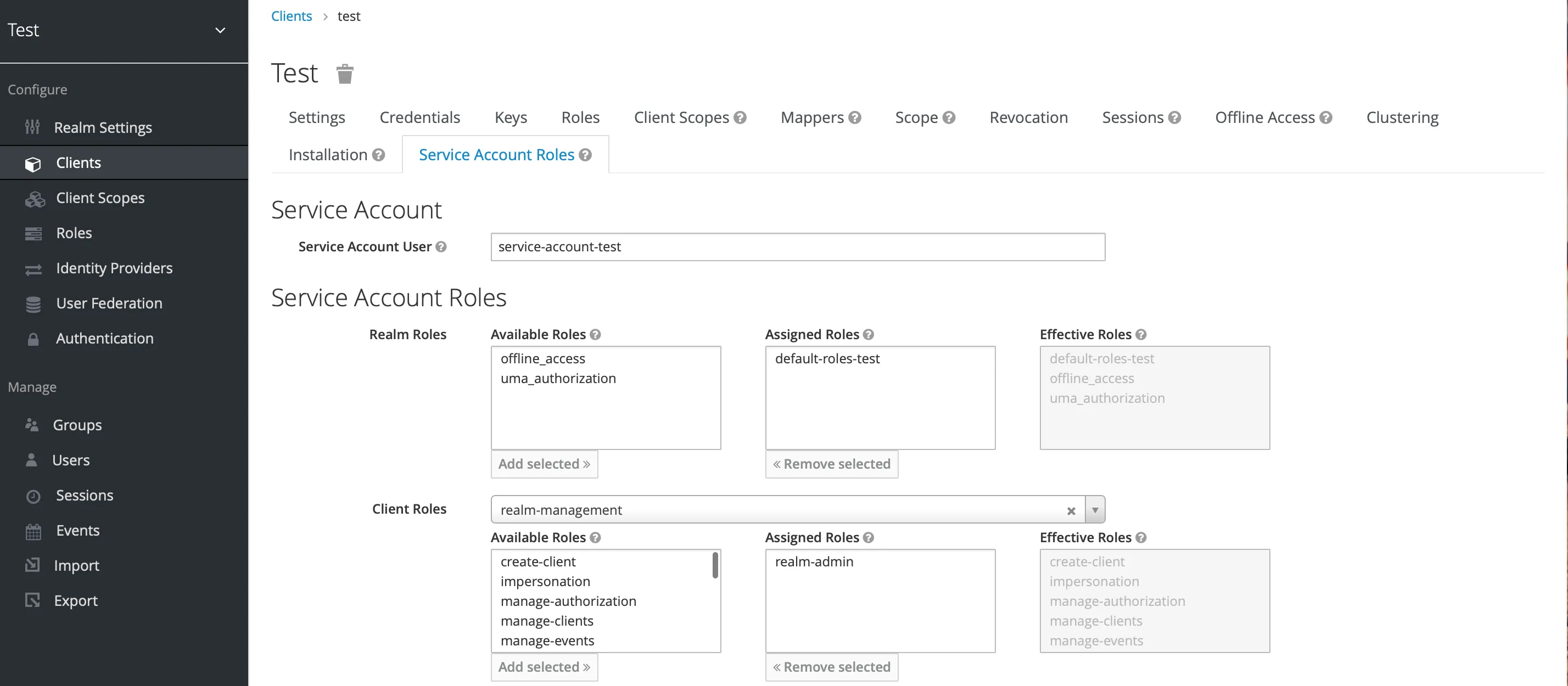Click help icon next to Mappers tab
Screen dimensions: 1568x686
[855, 117]
